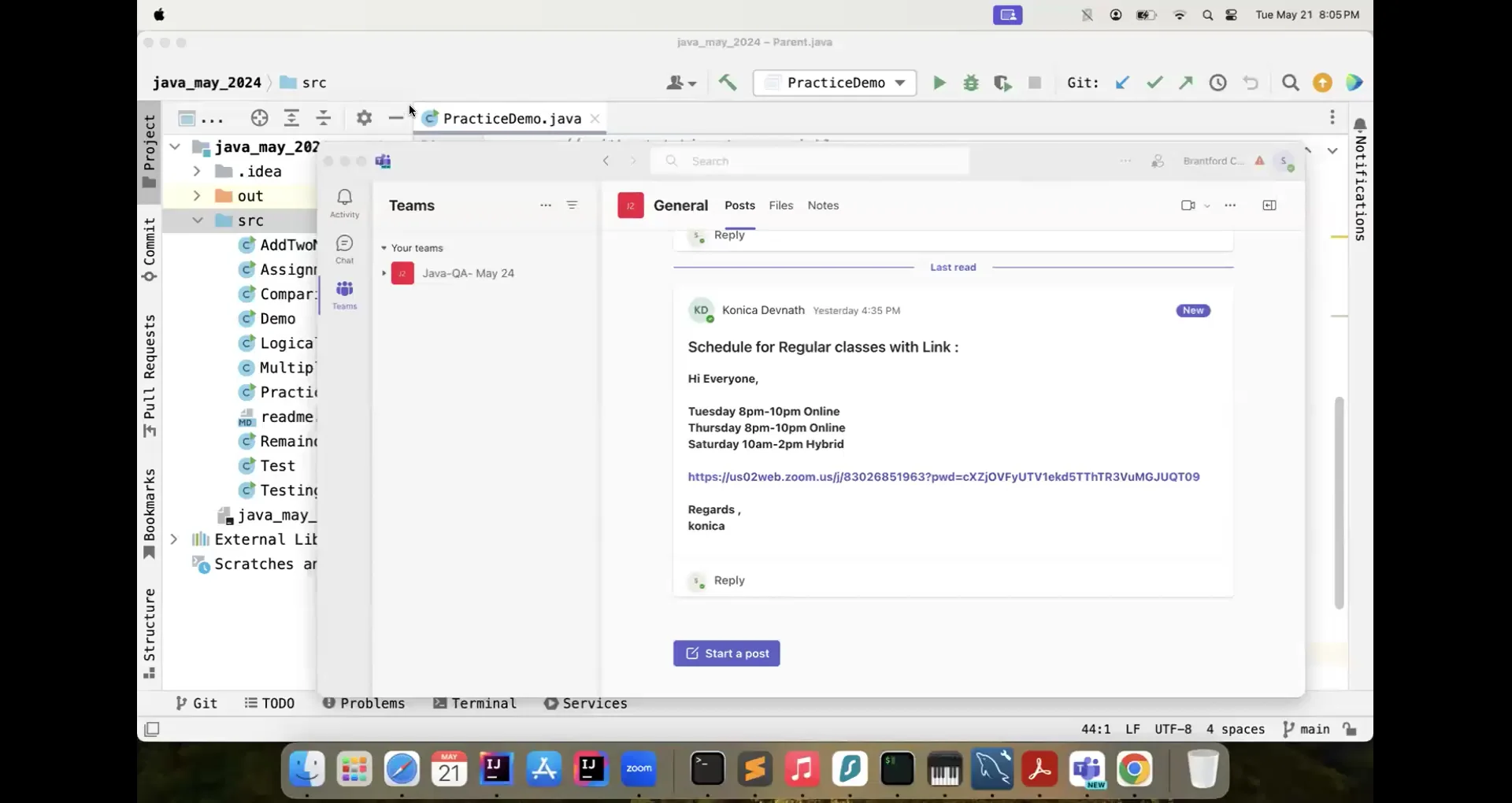This screenshot has width=1512, height=803.
Task: Open the Problems tool window tab
Action: click(364, 703)
